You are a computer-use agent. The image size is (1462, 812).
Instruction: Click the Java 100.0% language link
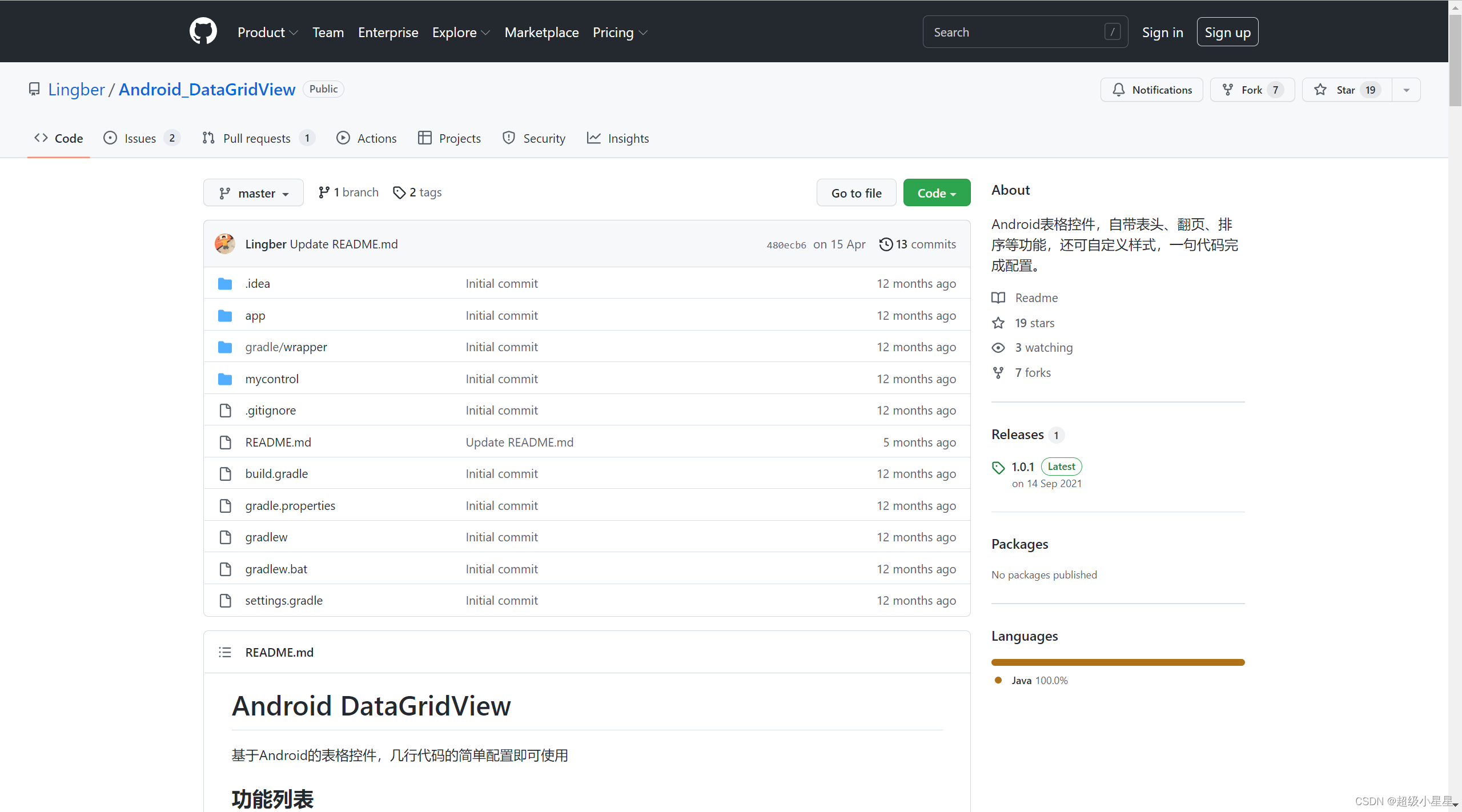pos(1031,681)
